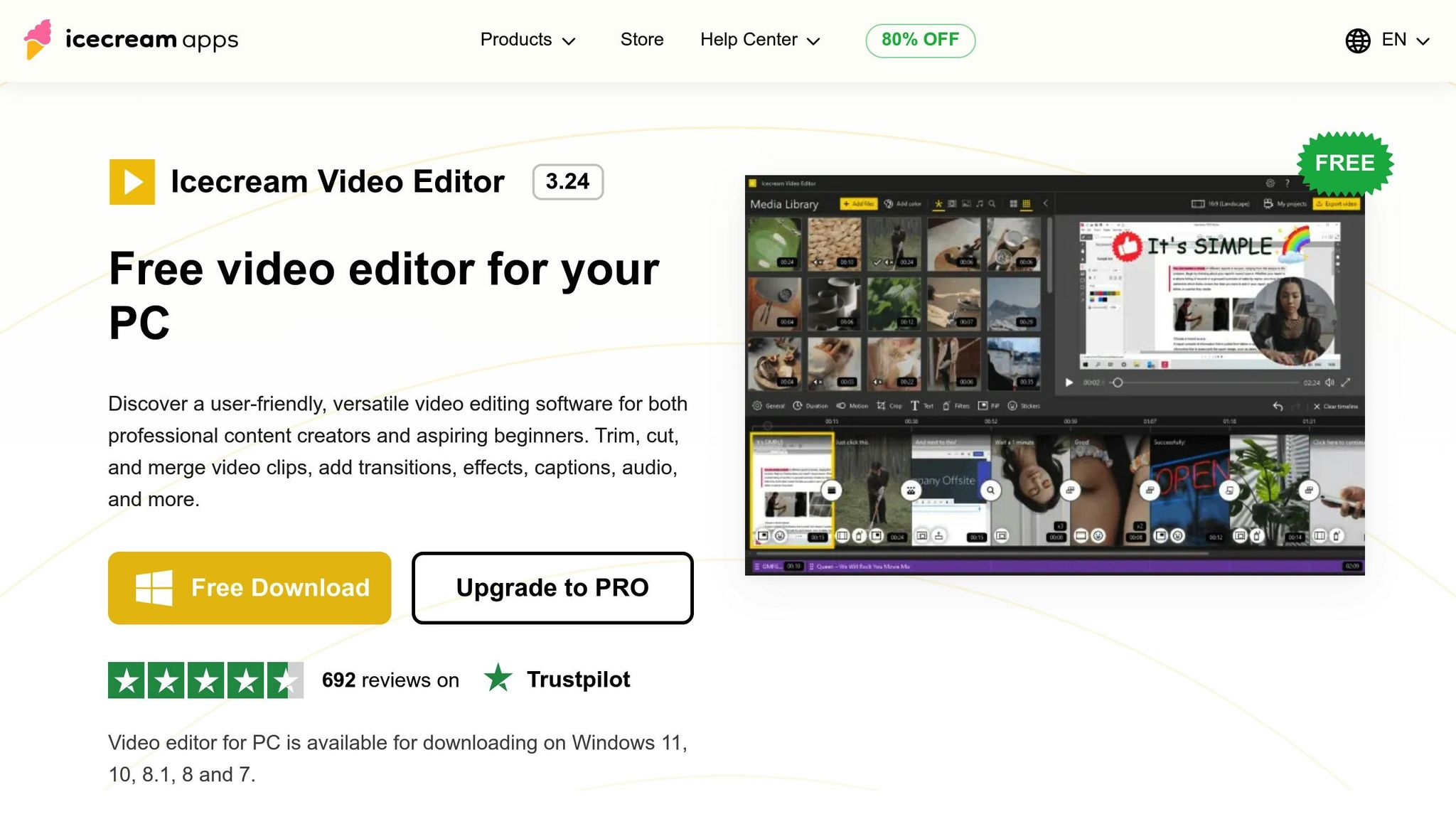Open the Stickers tool

(x=1024, y=406)
